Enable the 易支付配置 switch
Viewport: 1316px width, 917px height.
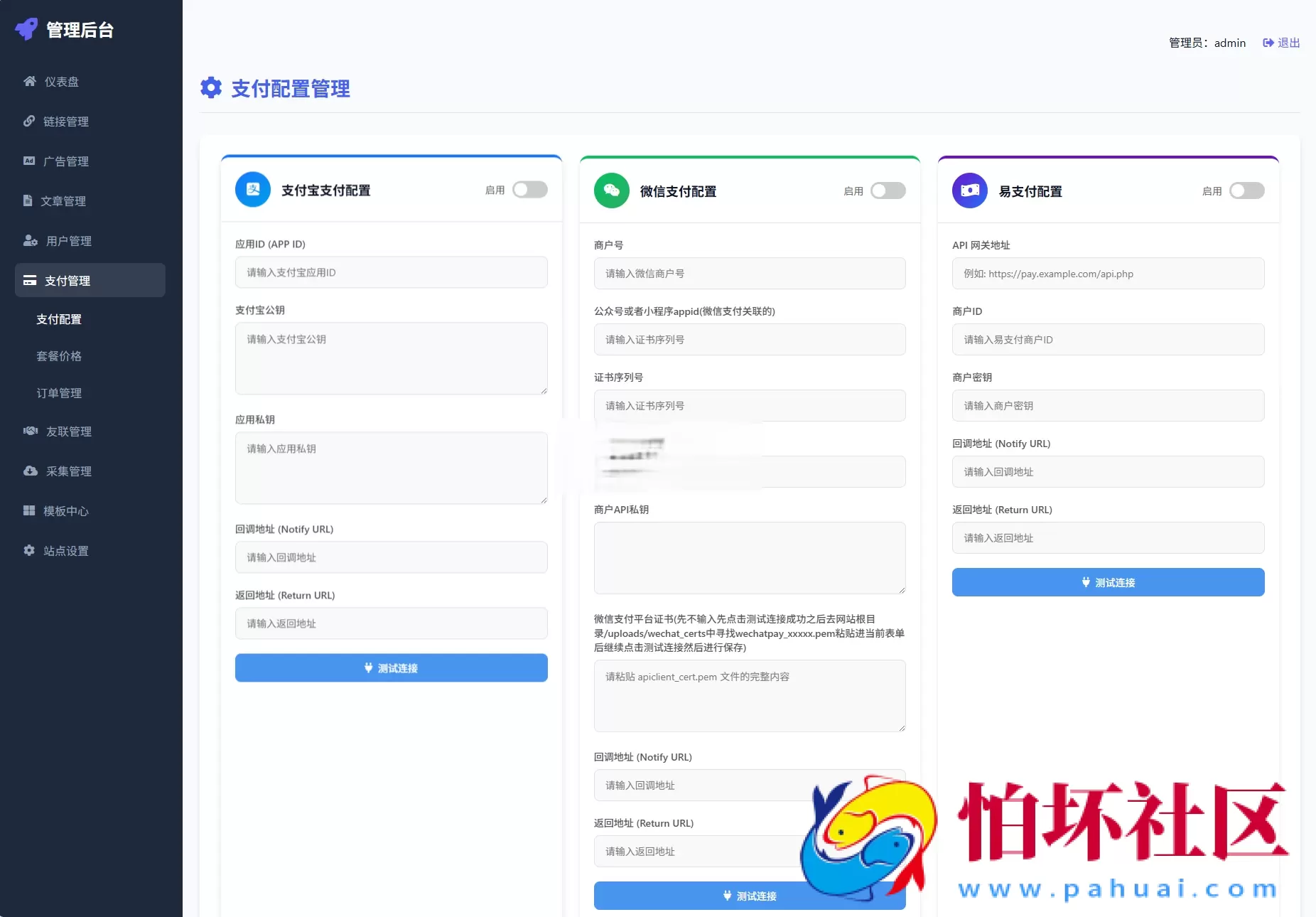click(x=1247, y=191)
